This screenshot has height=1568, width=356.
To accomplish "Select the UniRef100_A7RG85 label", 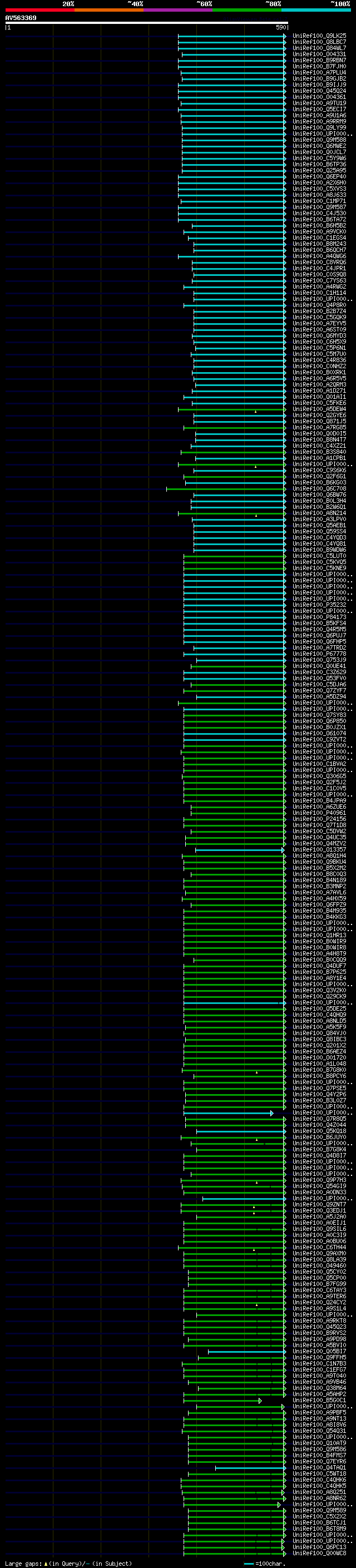I will click(x=319, y=427).
